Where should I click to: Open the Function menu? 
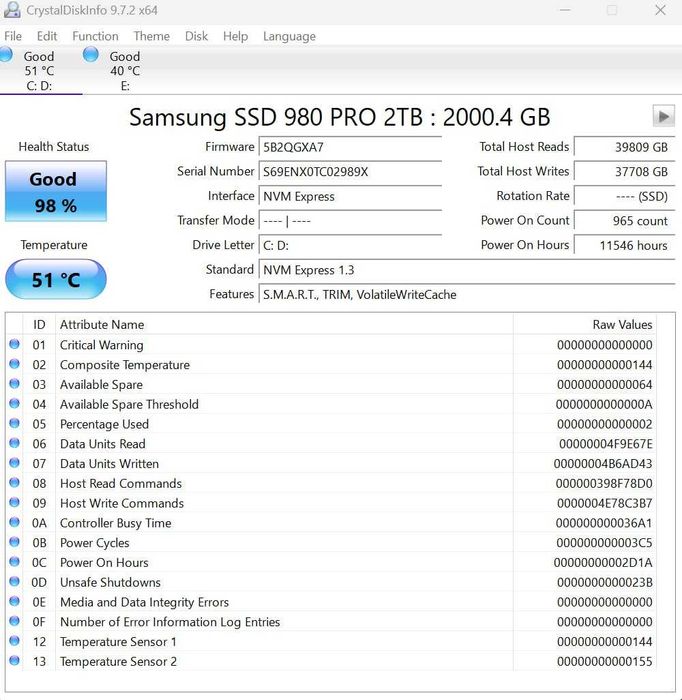(96, 36)
